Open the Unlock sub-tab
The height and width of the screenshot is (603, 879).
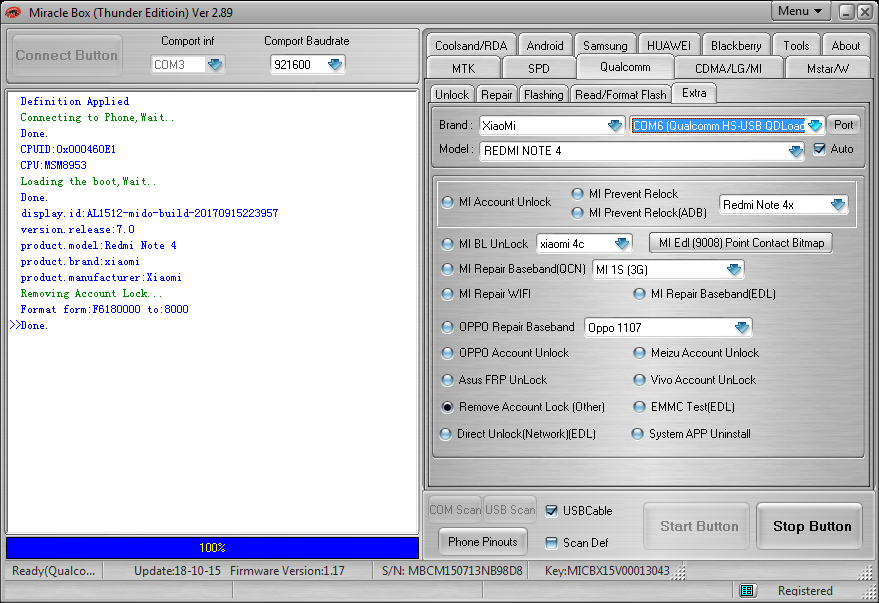(452, 95)
